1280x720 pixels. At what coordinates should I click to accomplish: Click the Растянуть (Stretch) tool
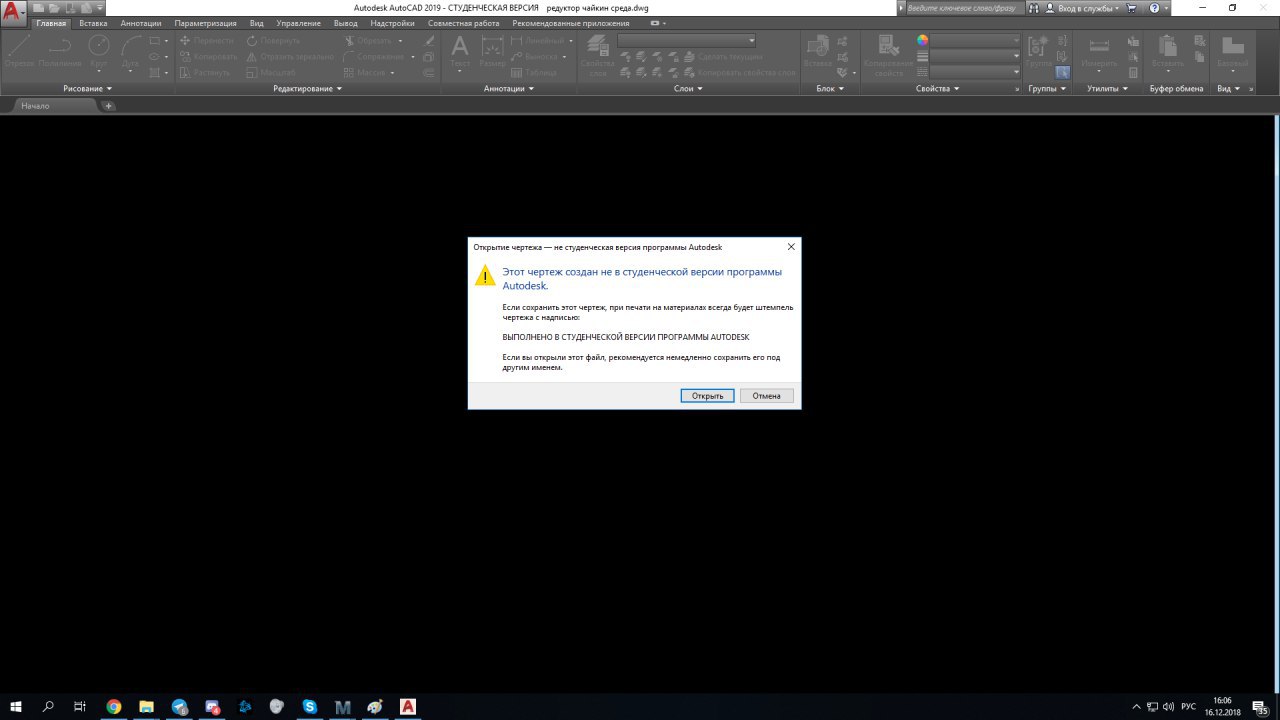[x=207, y=73]
